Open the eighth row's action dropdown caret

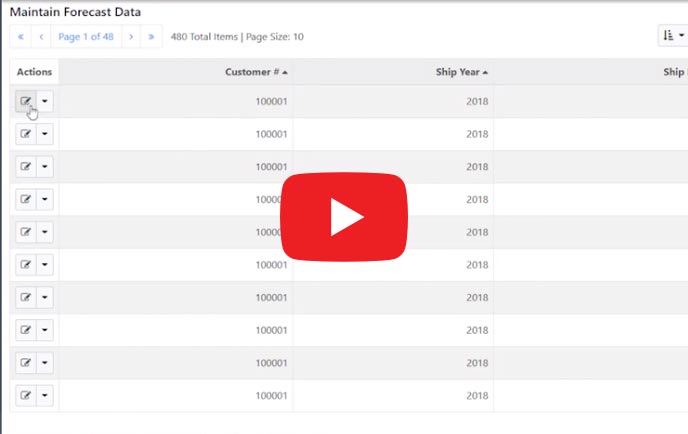click(x=45, y=330)
